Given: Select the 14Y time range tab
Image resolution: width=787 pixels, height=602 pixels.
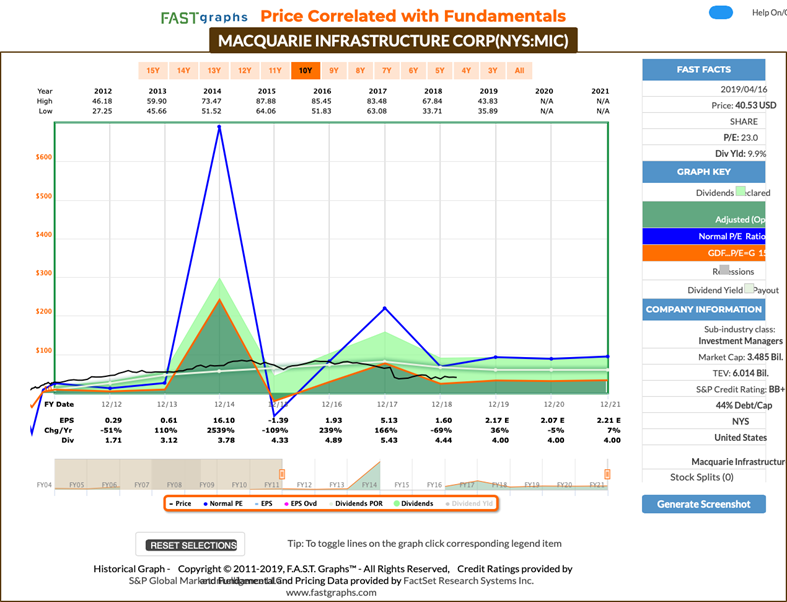Looking at the screenshot, I should click(184, 71).
